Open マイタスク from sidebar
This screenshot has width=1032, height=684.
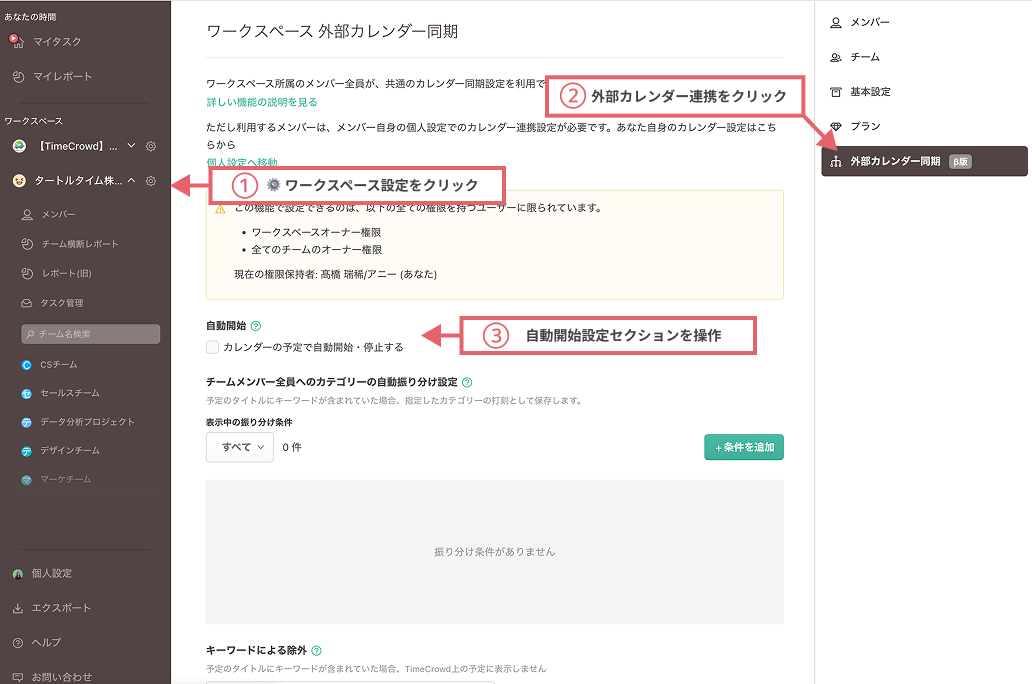57,42
